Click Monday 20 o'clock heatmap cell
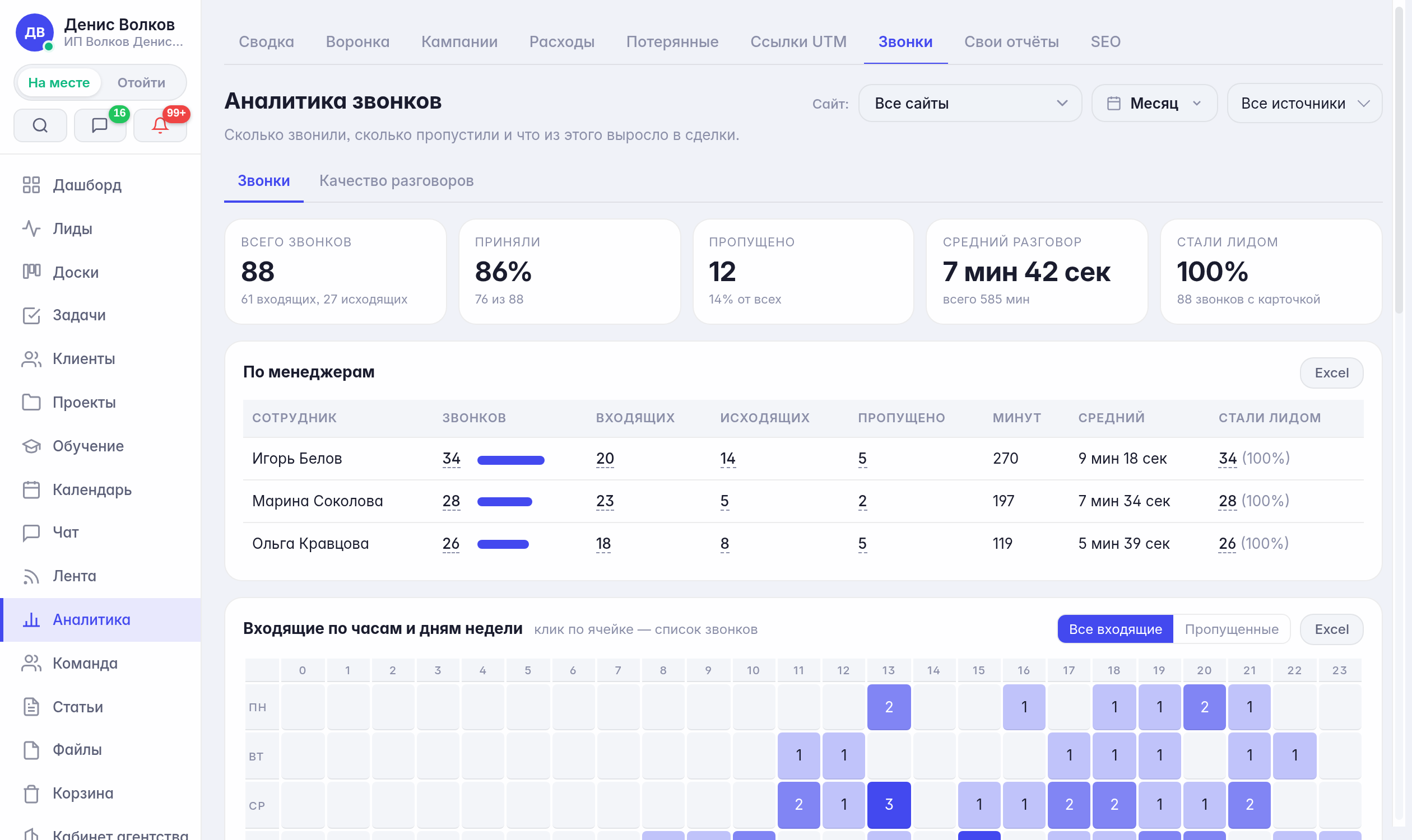1412x840 pixels. pyautogui.click(x=1204, y=707)
